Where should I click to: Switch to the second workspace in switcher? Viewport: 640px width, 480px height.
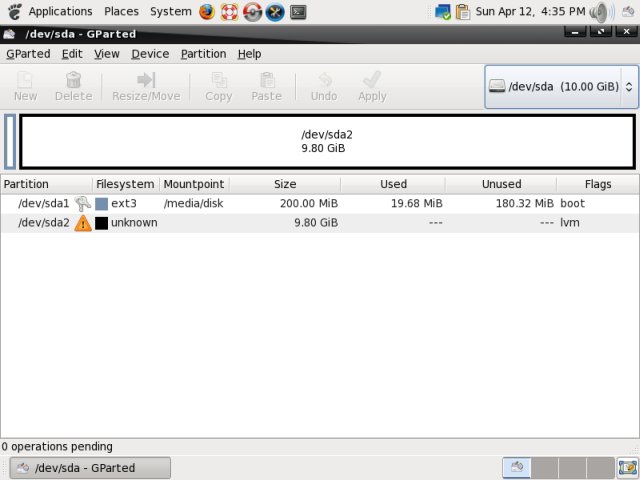click(x=544, y=468)
